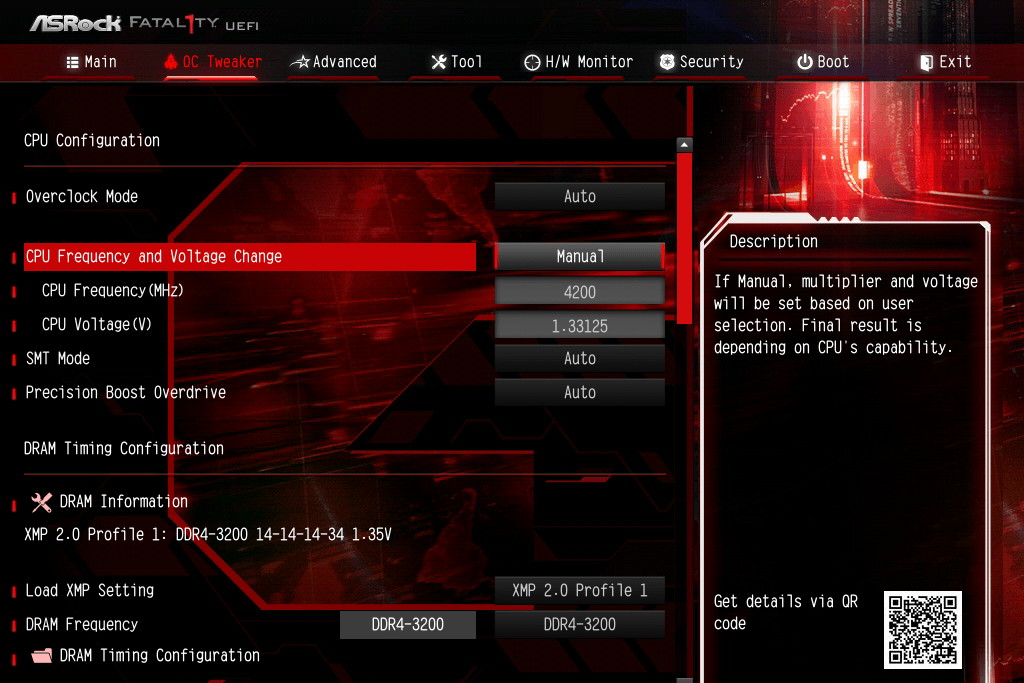Go to the Tool tab

(x=456, y=62)
